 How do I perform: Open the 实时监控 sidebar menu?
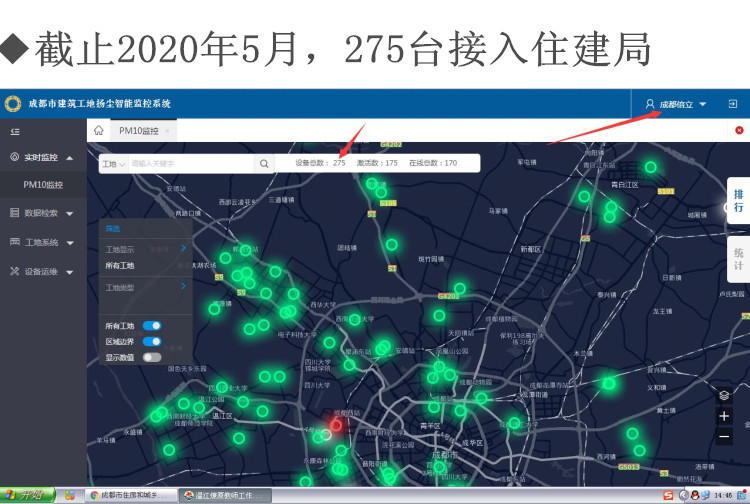43,157
